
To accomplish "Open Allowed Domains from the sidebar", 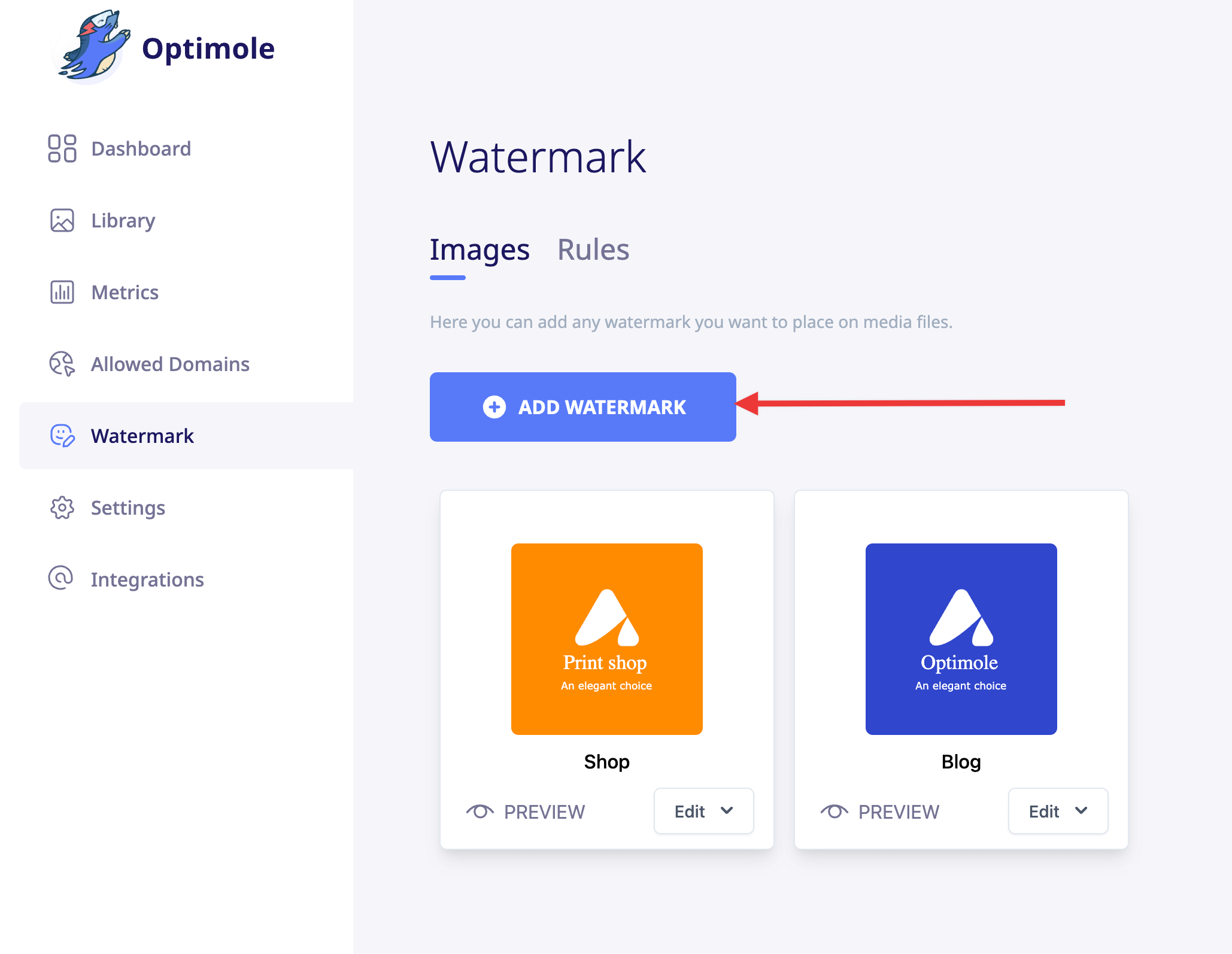I will click(170, 364).
